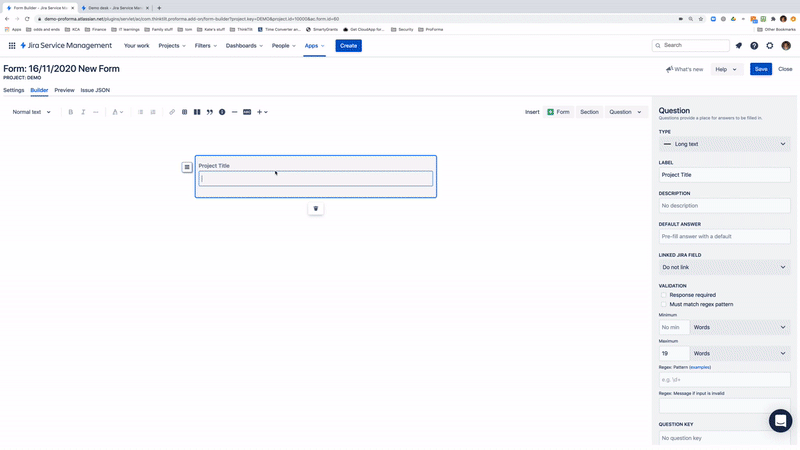Open the Type dropdown showing Long text
The width and height of the screenshot is (800, 450).
click(724, 144)
